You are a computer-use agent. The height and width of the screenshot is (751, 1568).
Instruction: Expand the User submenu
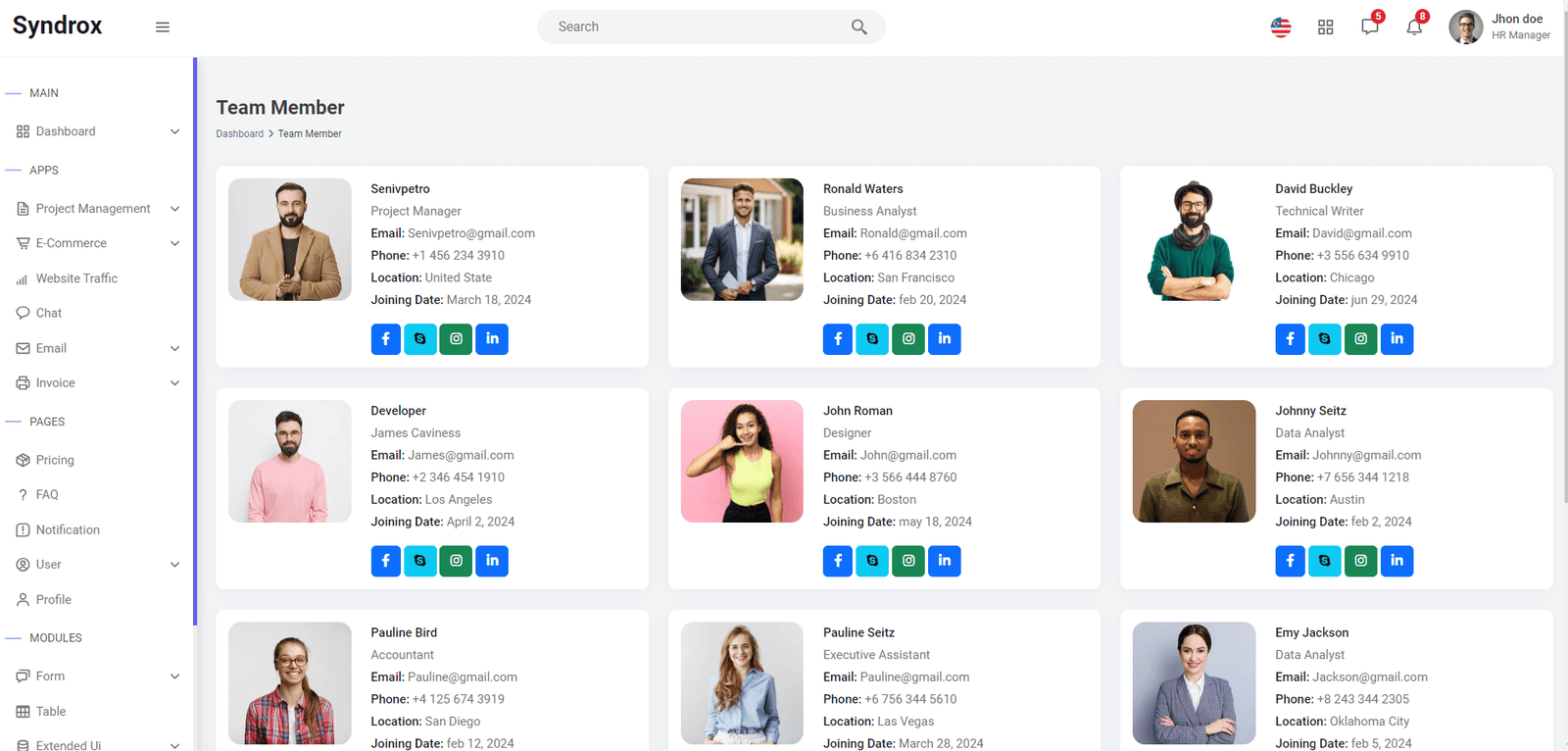(x=98, y=565)
